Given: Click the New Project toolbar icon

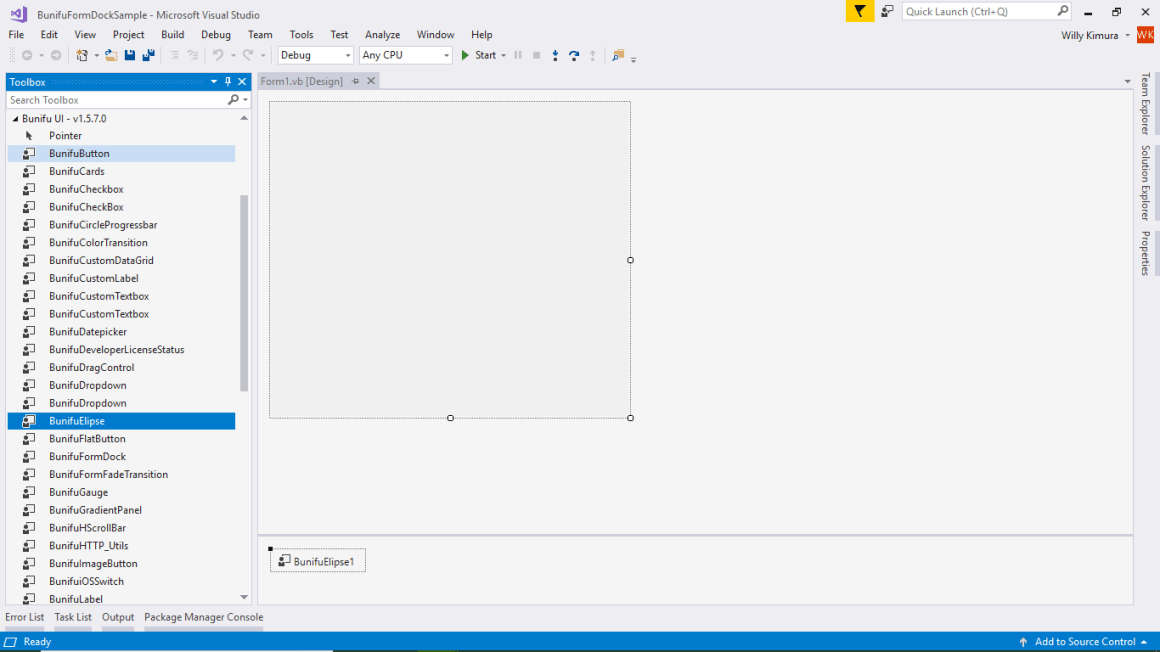Looking at the screenshot, I should point(82,56).
